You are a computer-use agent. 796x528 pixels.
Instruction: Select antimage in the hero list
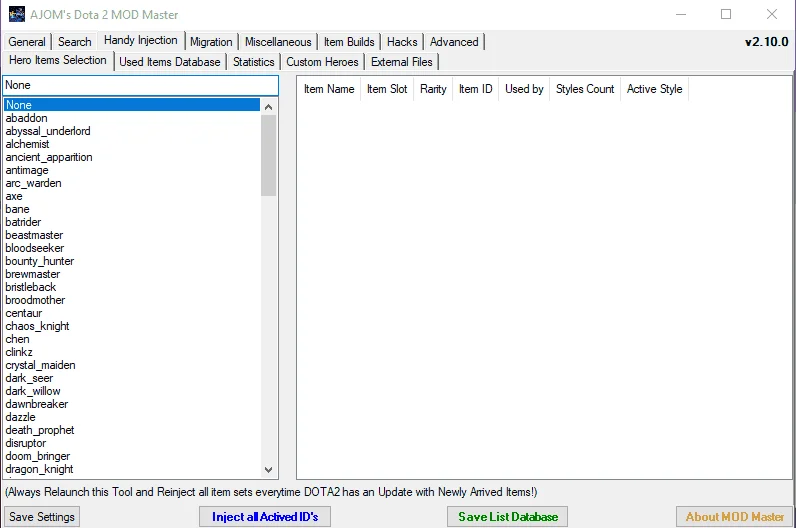coord(132,170)
